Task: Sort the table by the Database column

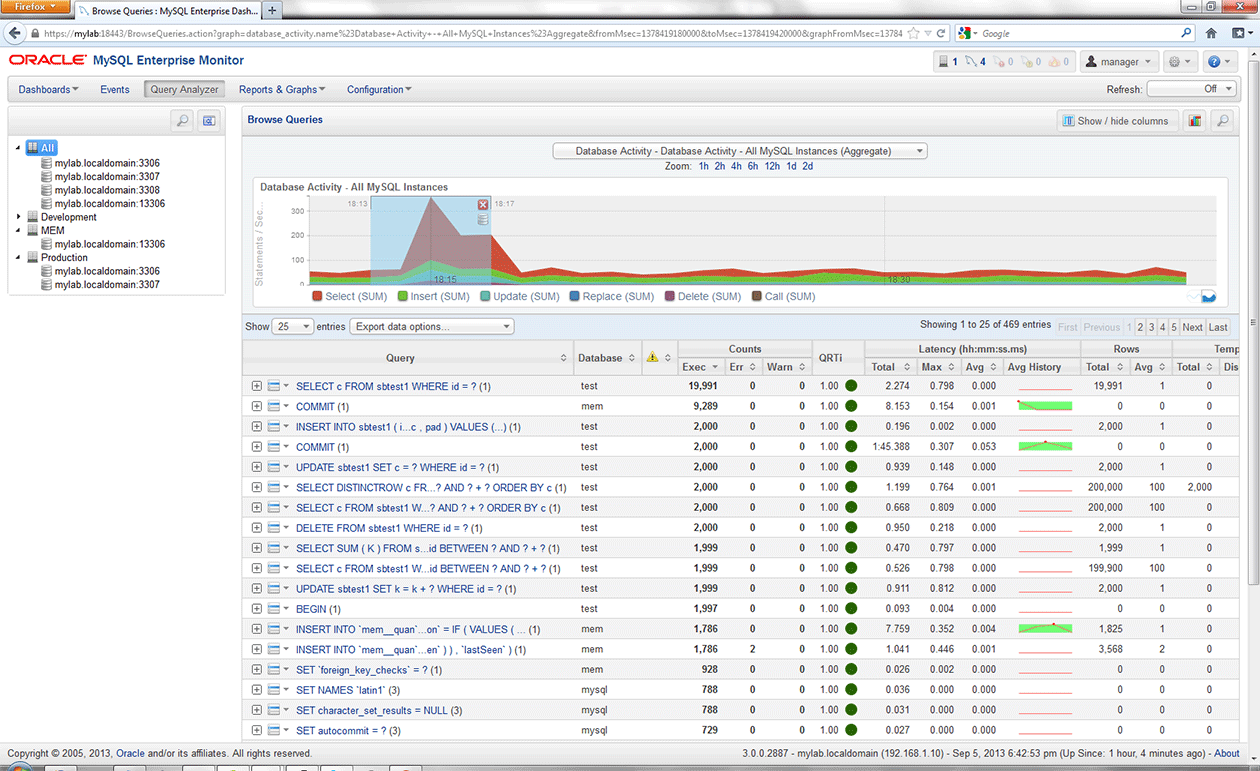Action: (607, 358)
